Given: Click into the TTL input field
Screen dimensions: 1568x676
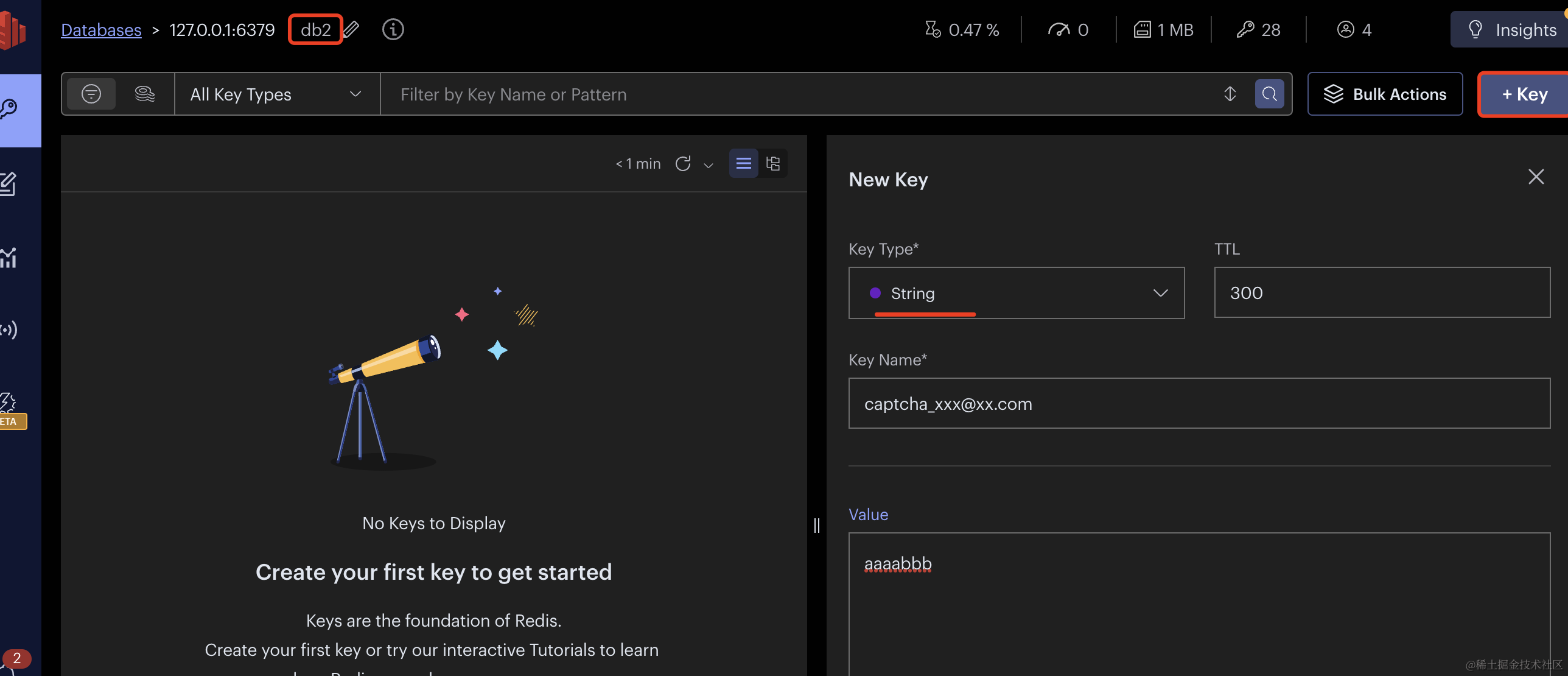Looking at the screenshot, I should [1382, 293].
